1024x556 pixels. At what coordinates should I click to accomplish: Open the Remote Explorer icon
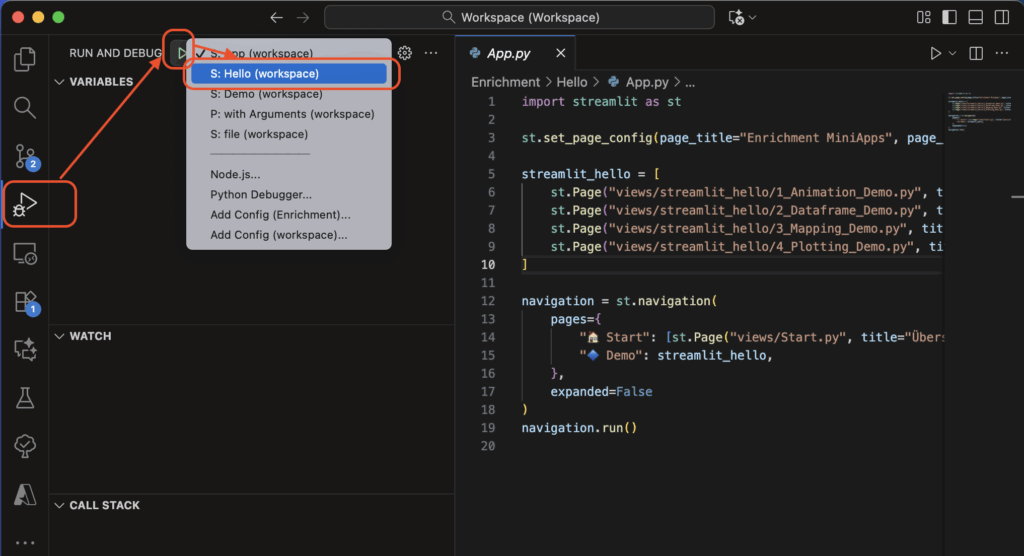24,254
